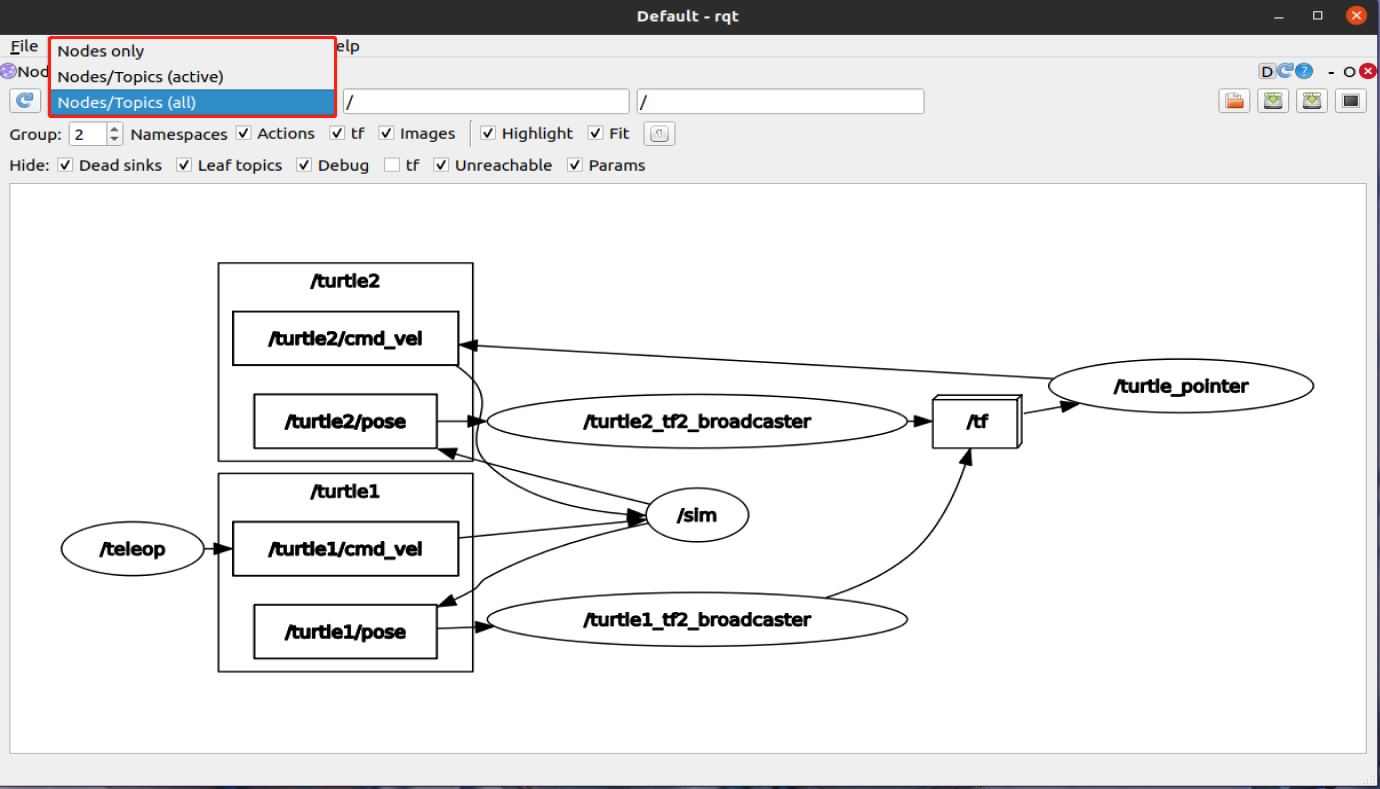Click the D dock-widget button
Viewport: 1380px width, 789px height.
1267,71
